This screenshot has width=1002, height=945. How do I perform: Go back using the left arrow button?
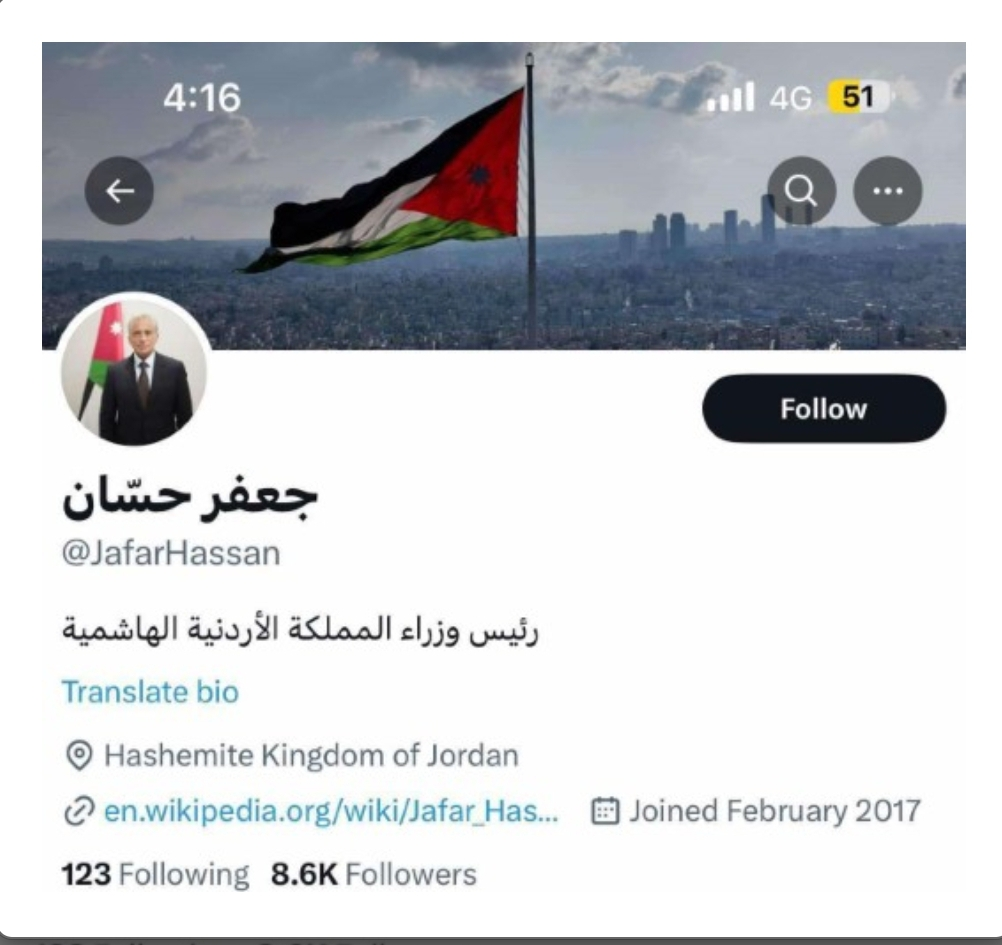pyautogui.click(x=119, y=190)
